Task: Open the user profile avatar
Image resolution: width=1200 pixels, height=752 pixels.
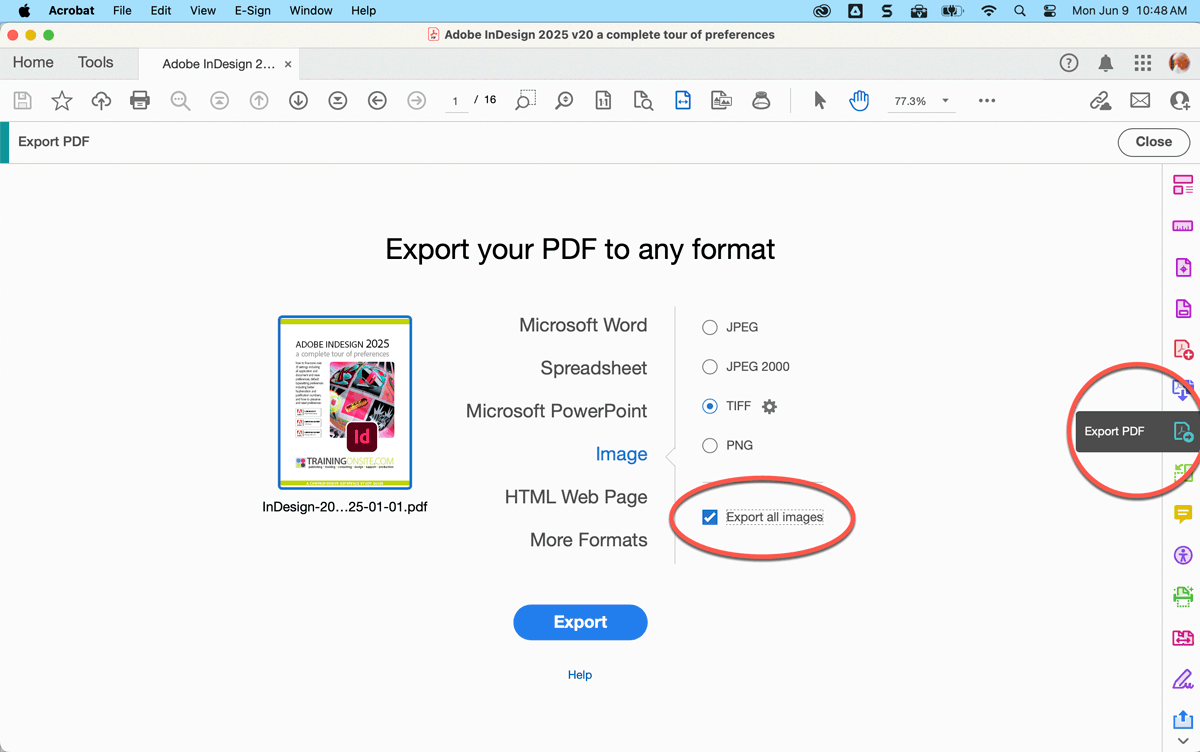Action: (1179, 63)
